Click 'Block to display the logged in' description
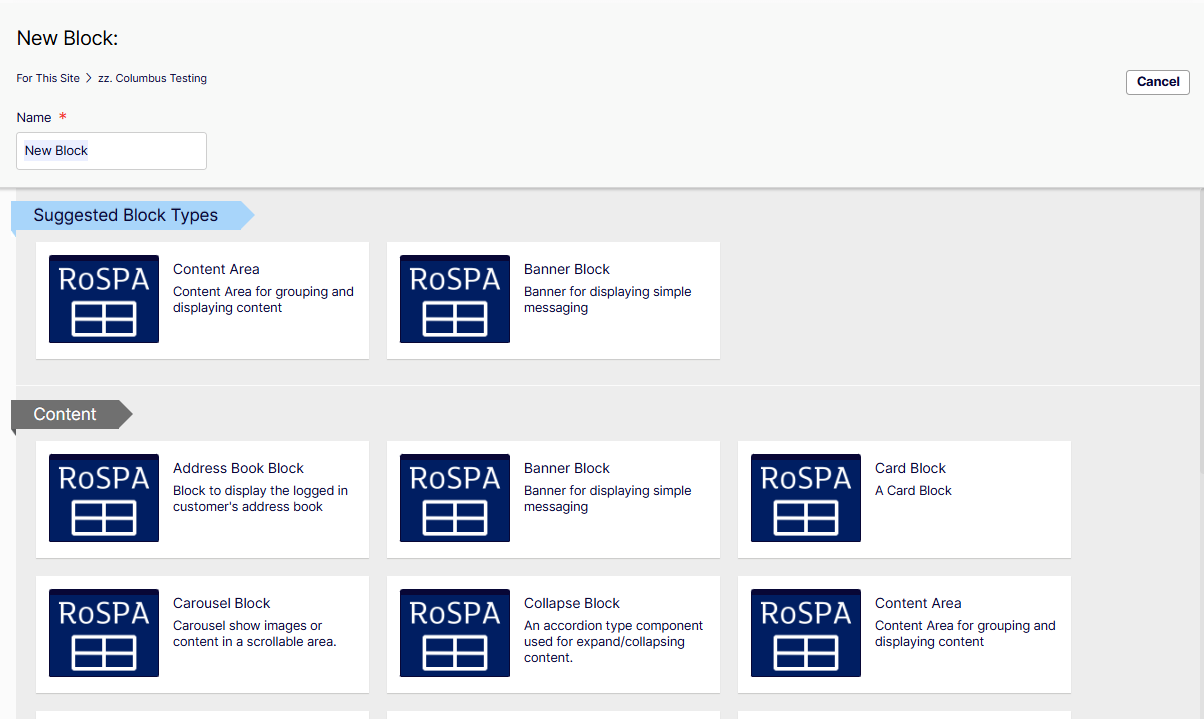The image size is (1204, 719). coord(260,499)
